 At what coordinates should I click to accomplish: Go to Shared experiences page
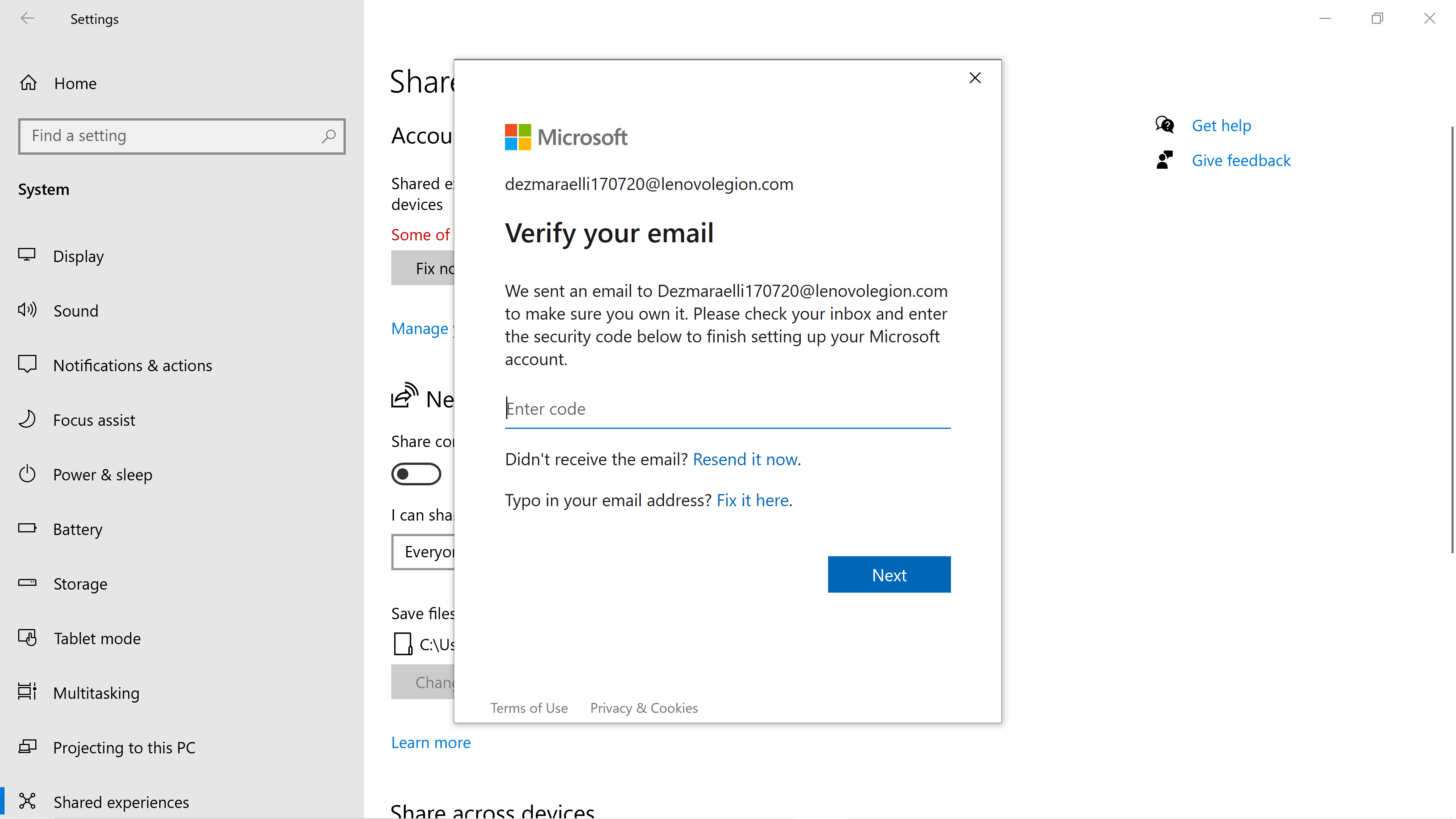coord(121,802)
